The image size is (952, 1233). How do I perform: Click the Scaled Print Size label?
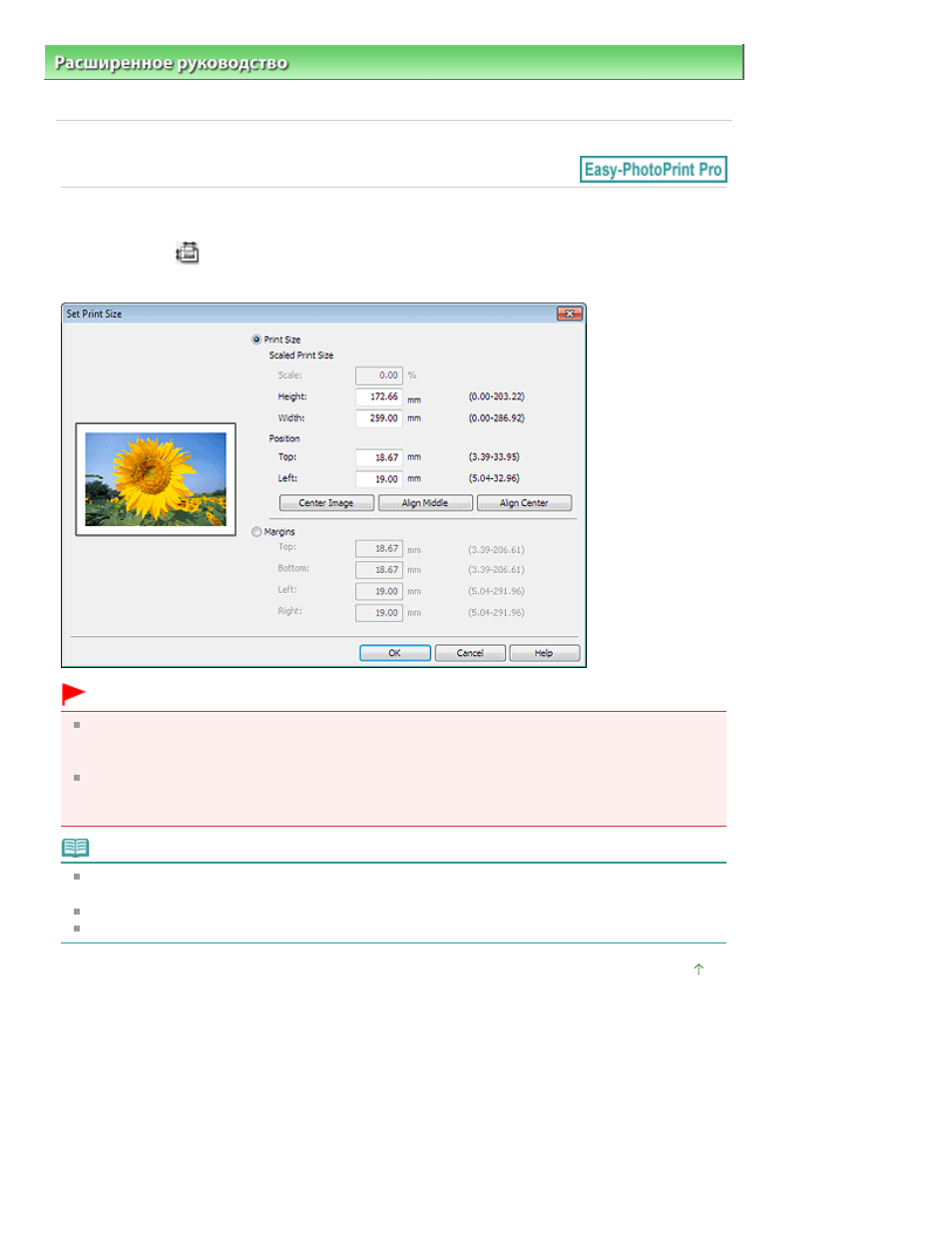(x=301, y=355)
